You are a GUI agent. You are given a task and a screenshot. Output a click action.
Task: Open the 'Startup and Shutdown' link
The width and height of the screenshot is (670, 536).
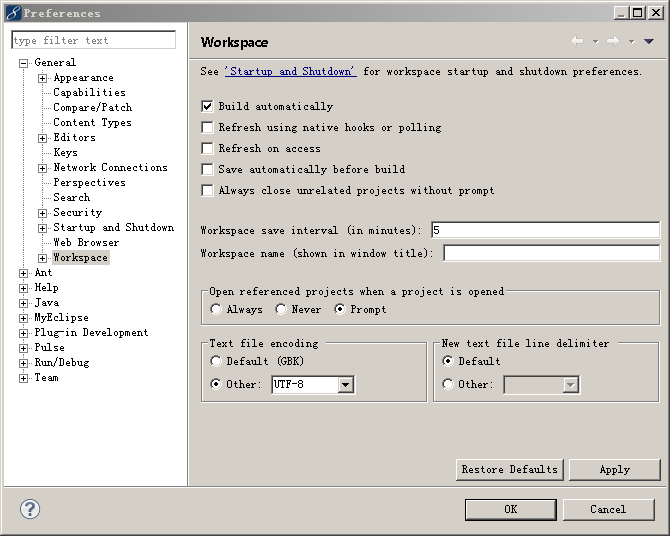tap(291, 71)
